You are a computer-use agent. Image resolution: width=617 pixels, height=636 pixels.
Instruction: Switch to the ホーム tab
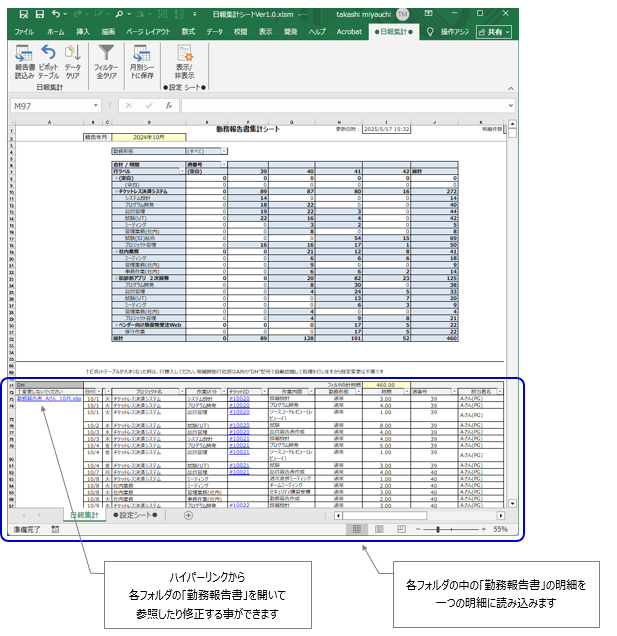point(56,32)
